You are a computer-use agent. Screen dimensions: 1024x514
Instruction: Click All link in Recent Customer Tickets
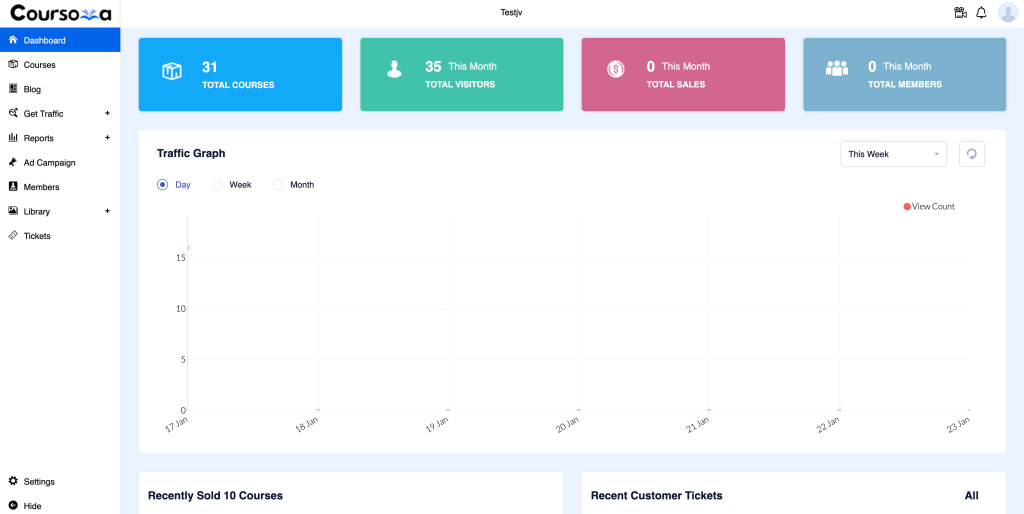point(971,495)
